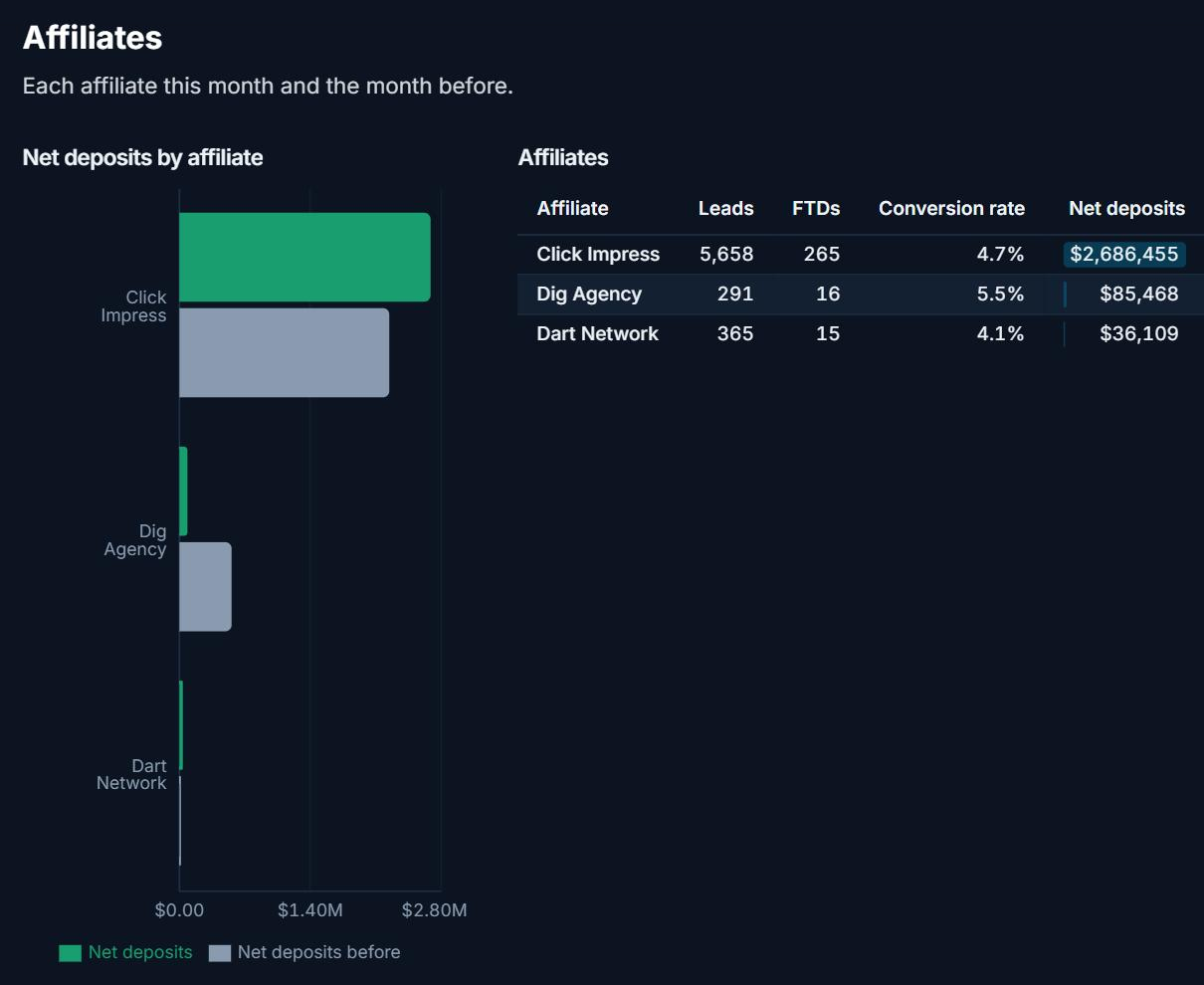Sort the table by the Conversion rate header

[951, 208]
